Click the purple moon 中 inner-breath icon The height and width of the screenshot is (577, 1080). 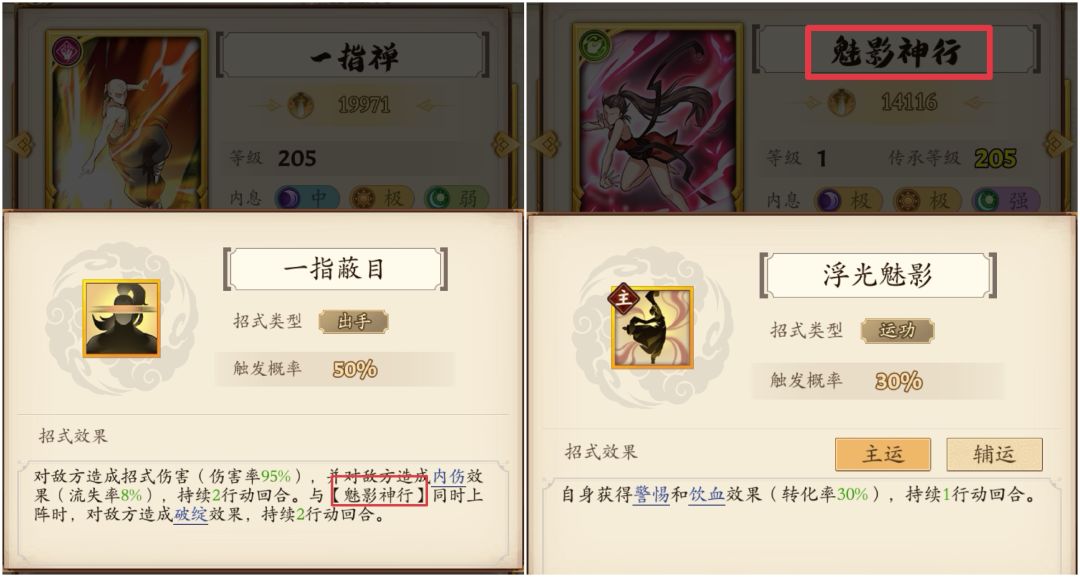click(289, 198)
